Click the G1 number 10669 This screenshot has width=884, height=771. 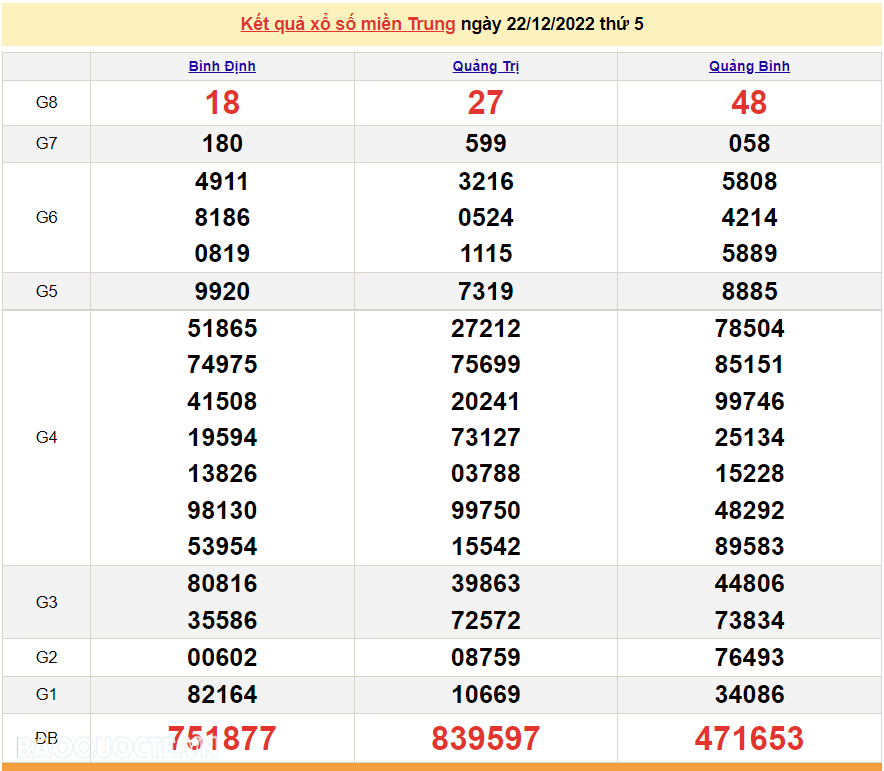point(485,695)
